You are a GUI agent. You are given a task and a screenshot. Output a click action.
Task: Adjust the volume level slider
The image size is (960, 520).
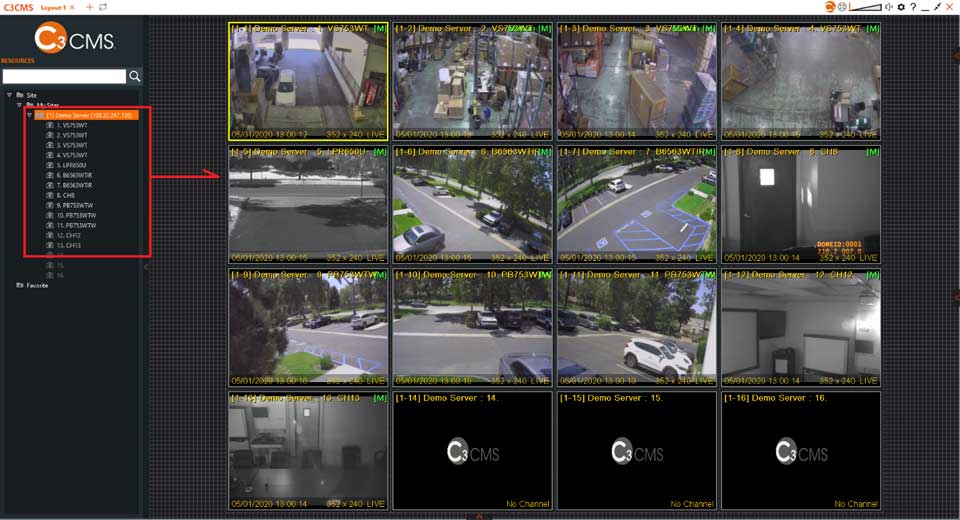pos(867,7)
